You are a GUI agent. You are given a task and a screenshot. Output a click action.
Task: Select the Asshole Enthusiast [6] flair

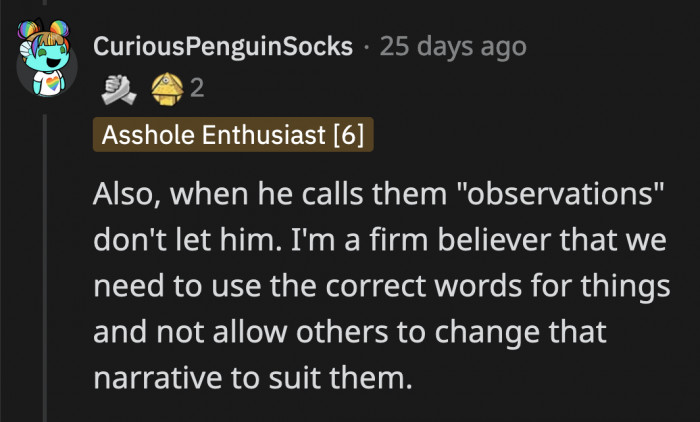(x=233, y=134)
